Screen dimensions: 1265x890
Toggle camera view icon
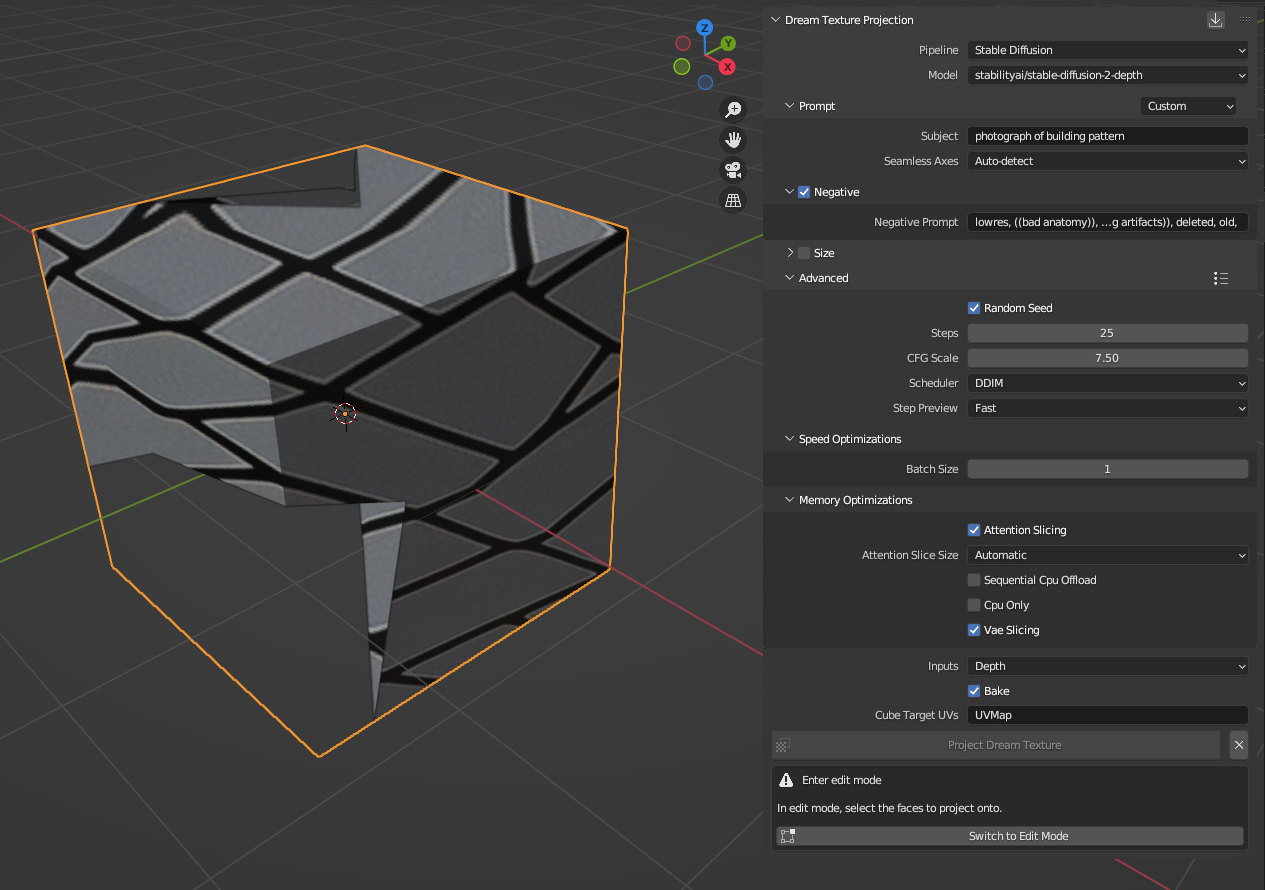tap(733, 170)
